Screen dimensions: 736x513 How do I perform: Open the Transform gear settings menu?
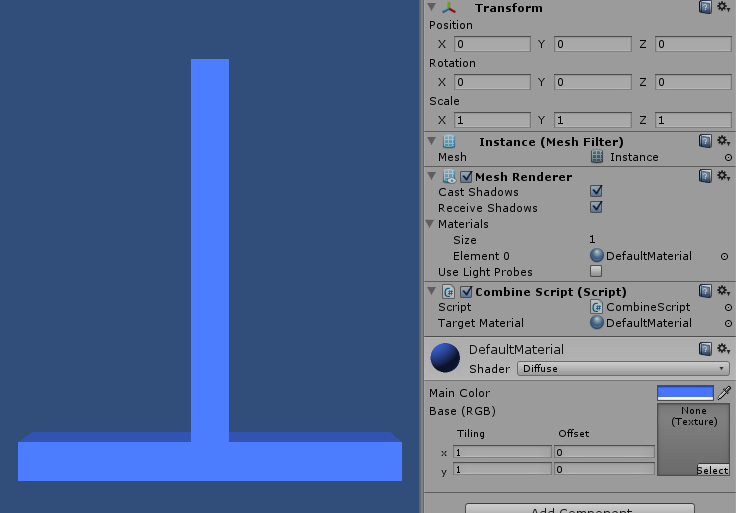coord(723,7)
